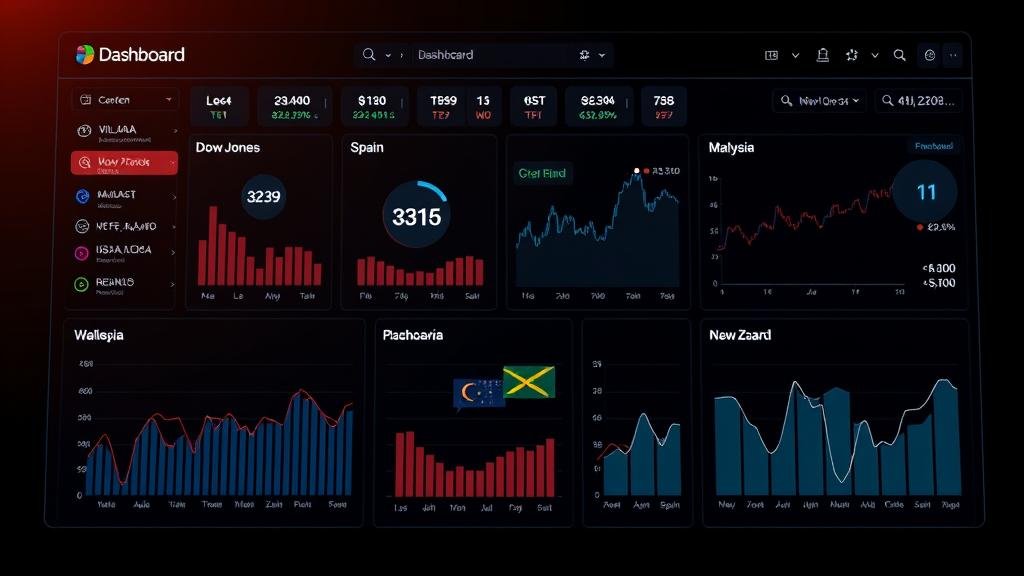
Task: Open the dropdown beside the sparkle icon
Action: coord(875,56)
